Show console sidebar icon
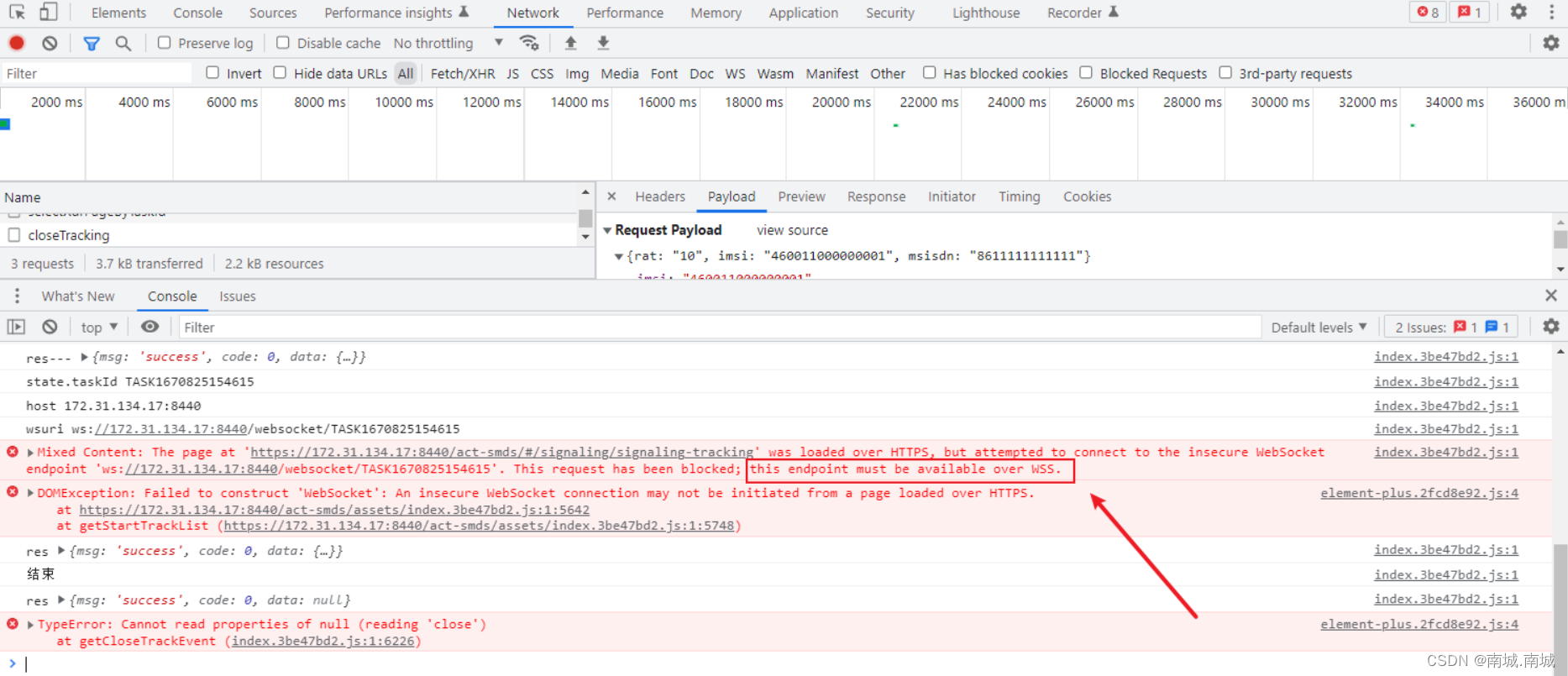 (x=17, y=327)
